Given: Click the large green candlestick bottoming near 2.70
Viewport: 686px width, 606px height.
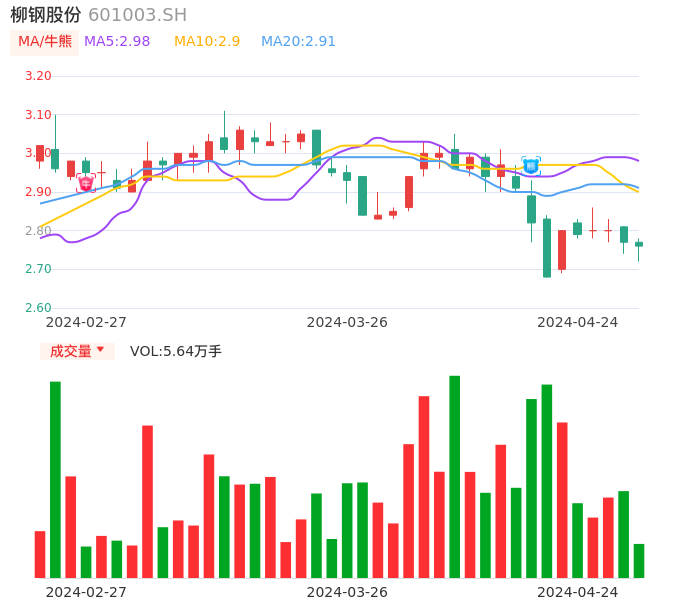Looking at the screenshot, I should [547, 248].
